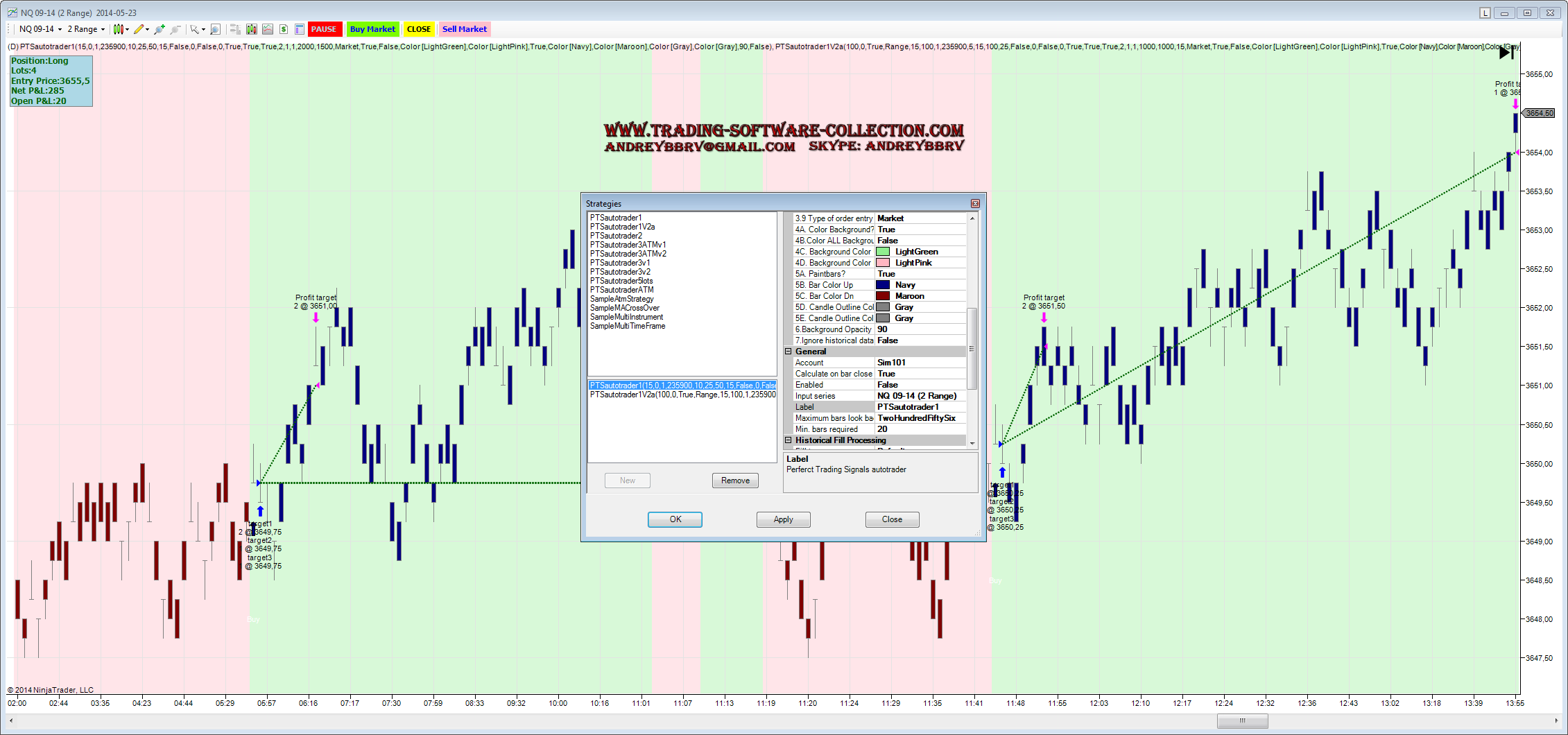Open the Strategies dollar-sign icon
This screenshot has width=1568, height=735.
pyautogui.click(x=284, y=29)
